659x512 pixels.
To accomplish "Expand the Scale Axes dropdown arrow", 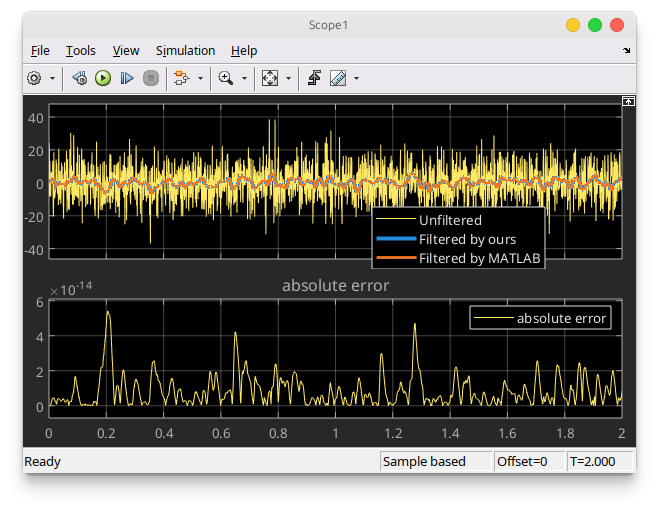I will (288, 78).
